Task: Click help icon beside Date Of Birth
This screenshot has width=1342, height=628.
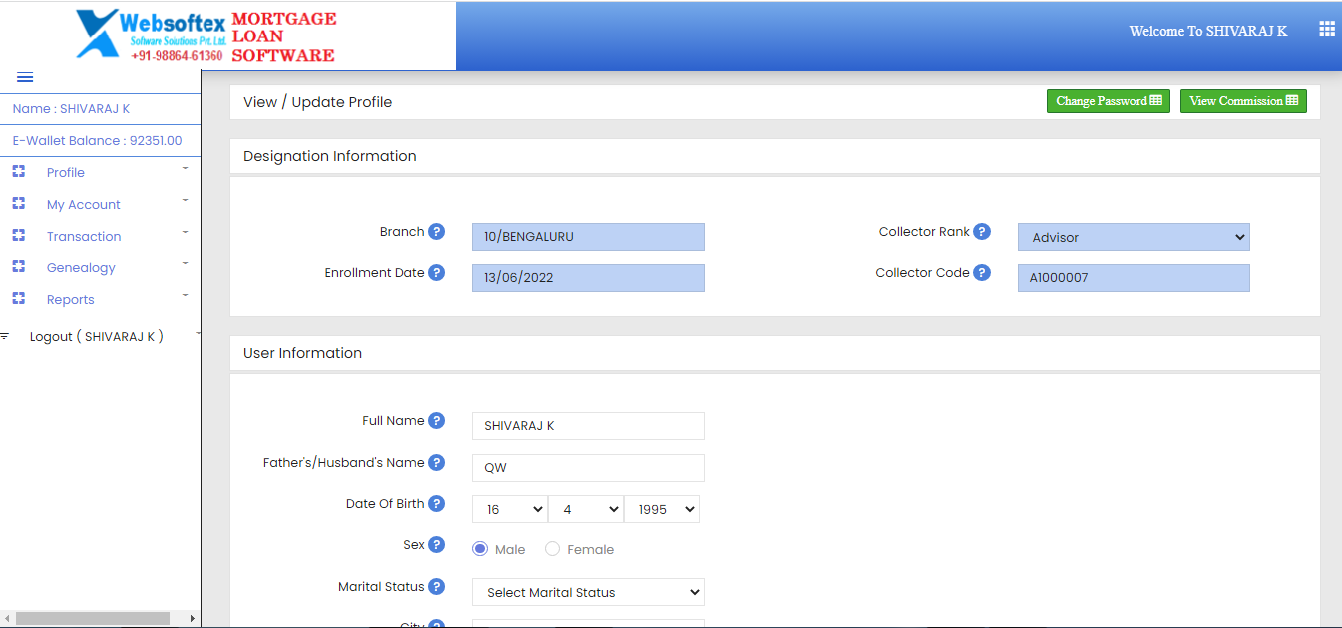Action: (x=437, y=504)
